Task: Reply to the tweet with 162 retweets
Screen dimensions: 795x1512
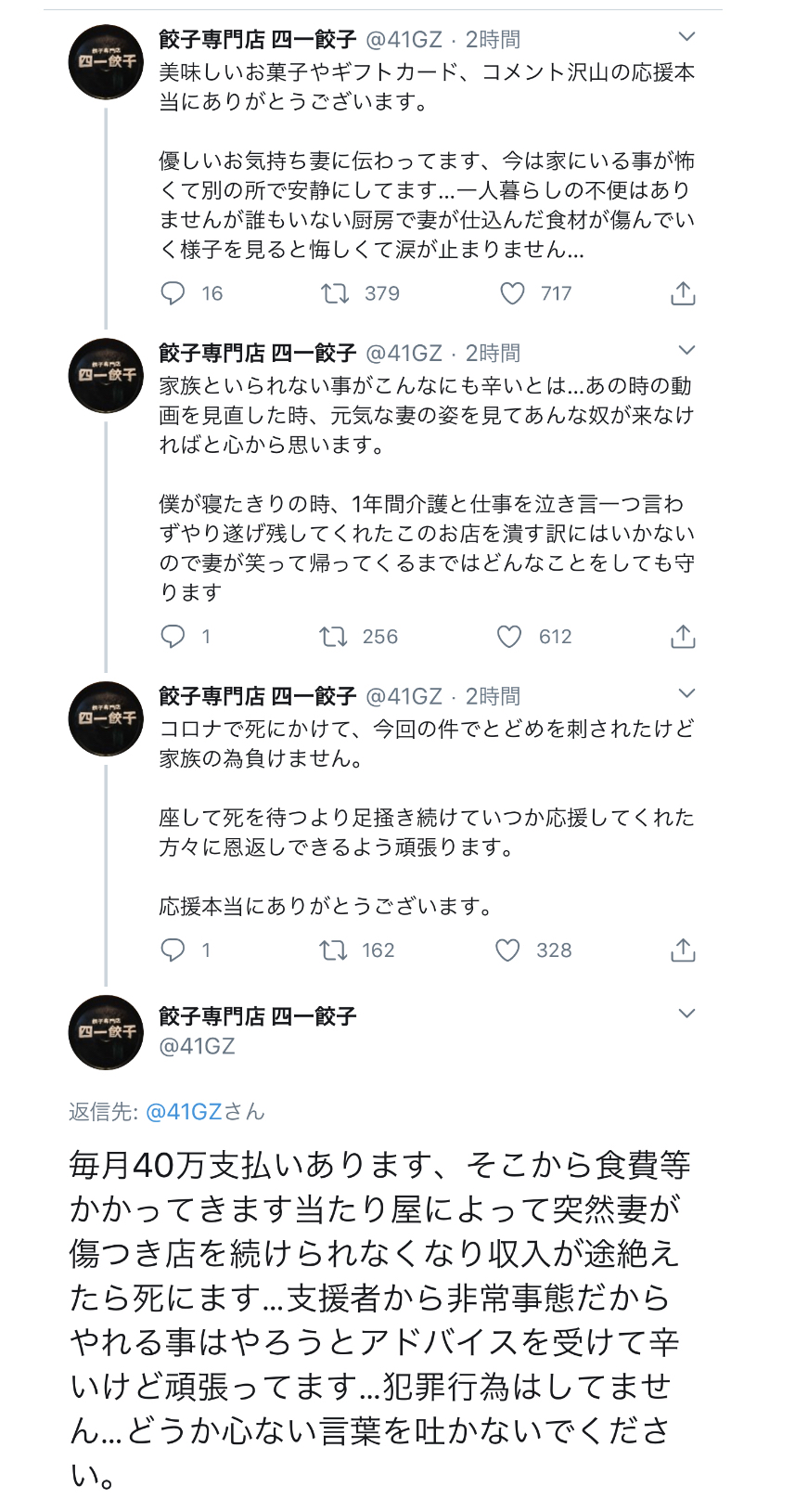Action: [173, 950]
